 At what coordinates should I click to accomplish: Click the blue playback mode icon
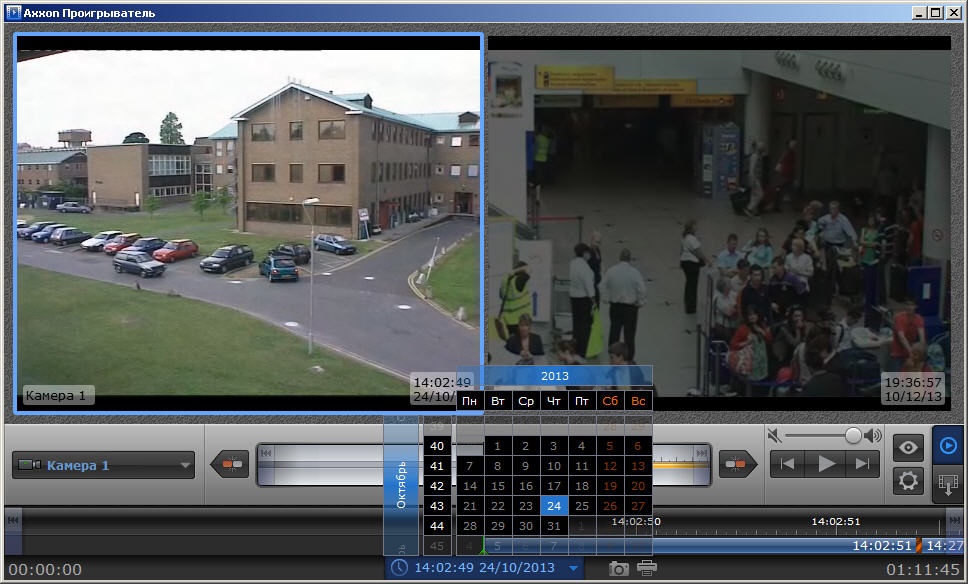pyautogui.click(x=947, y=446)
